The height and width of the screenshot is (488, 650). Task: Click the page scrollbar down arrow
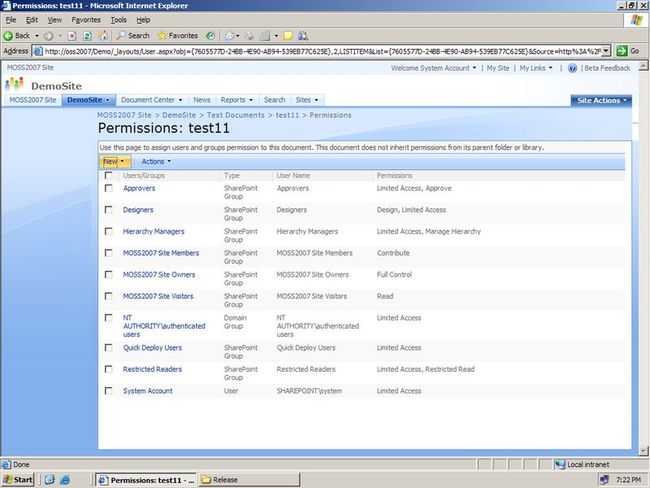click(643, 451)
